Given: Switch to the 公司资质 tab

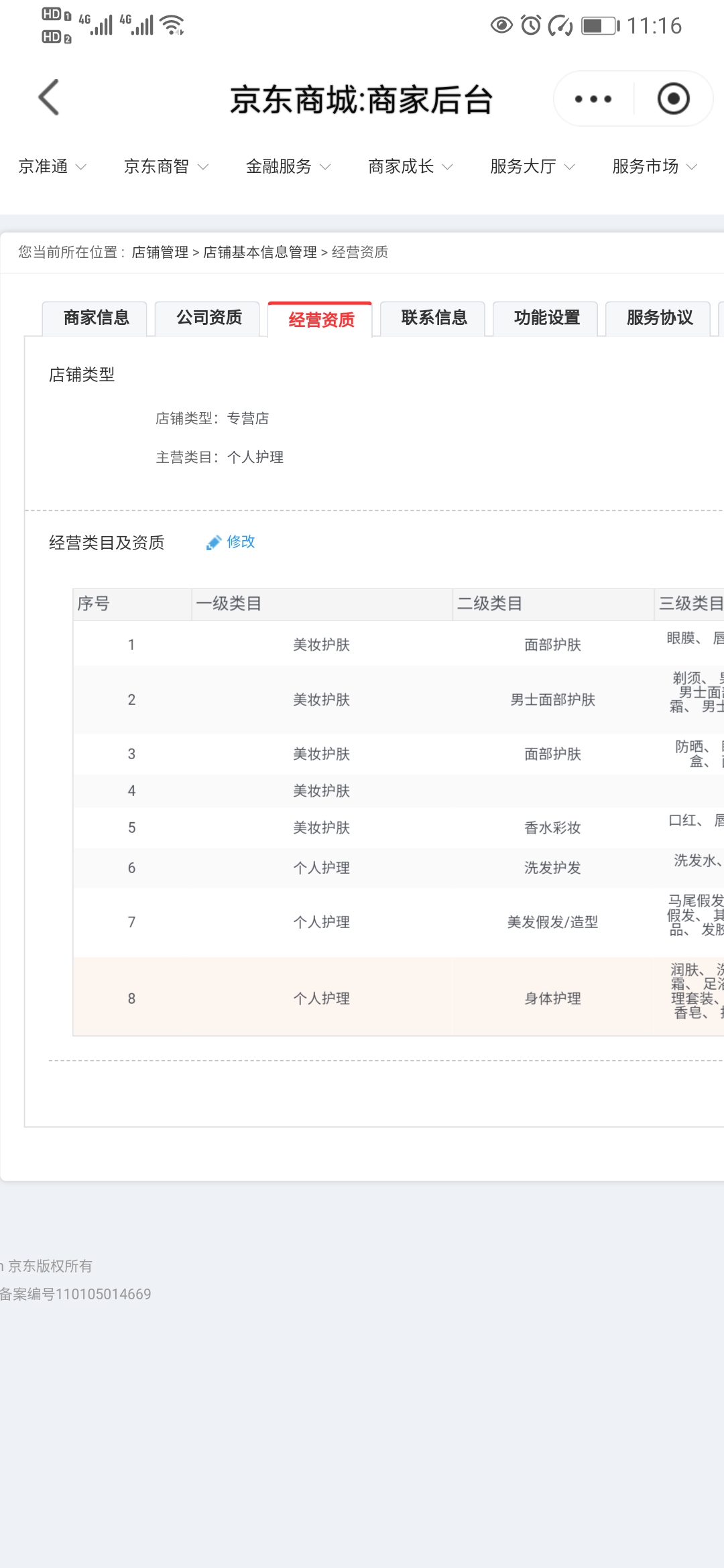Looking at the screenshot, I should [x=208, y=318].
